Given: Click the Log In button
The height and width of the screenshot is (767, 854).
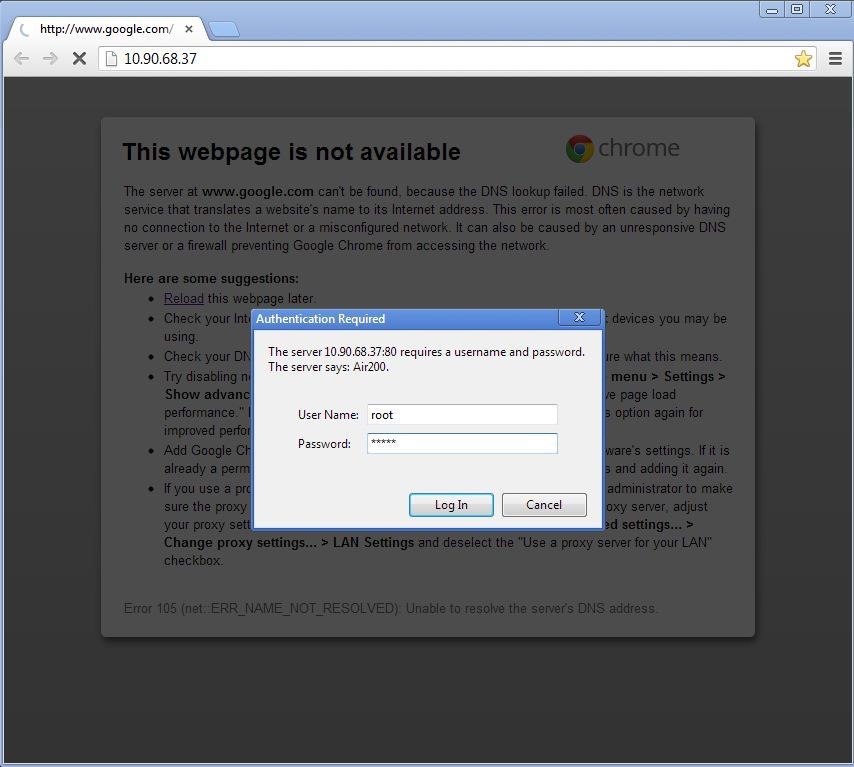Looking at the screenshot, I should pyautogui.click(x=451, y=505).
